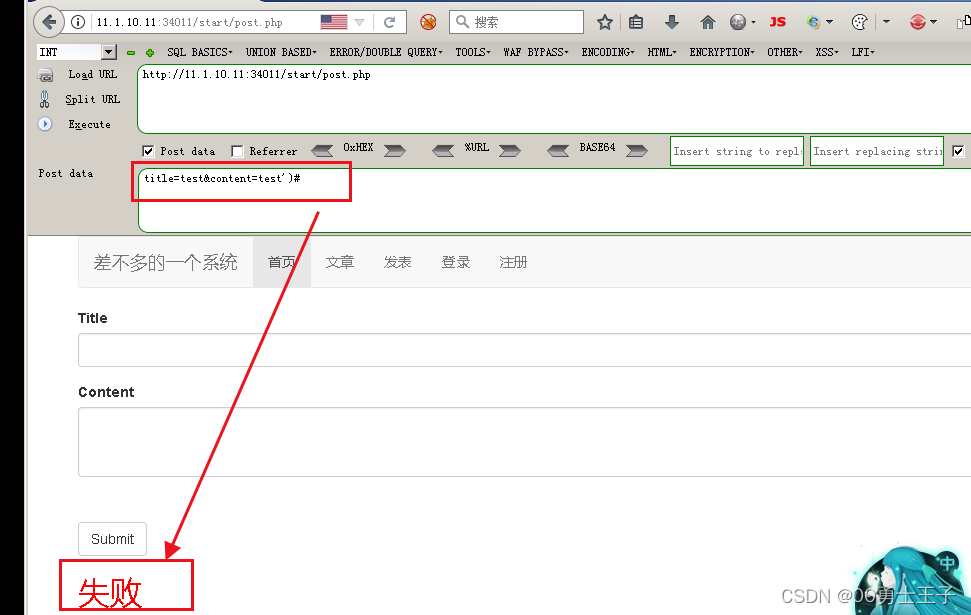Open ERROR/DOUBLE QUERY menu

click(x=386, y=52)
